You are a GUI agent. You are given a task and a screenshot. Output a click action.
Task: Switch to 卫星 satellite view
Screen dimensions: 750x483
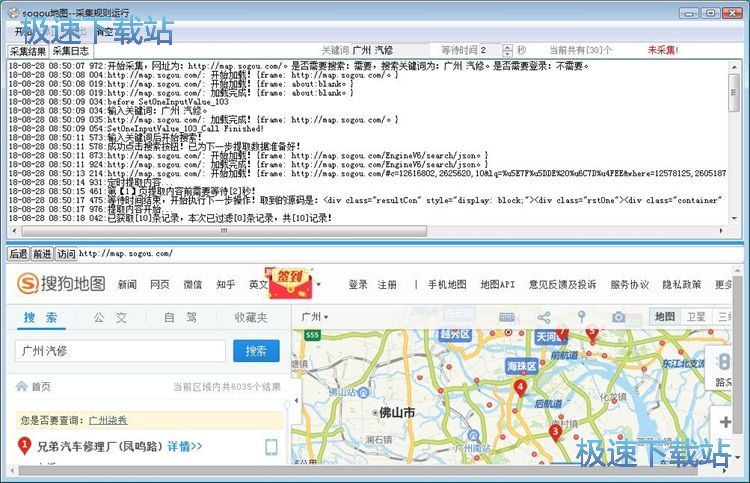[x=696, y=317]
